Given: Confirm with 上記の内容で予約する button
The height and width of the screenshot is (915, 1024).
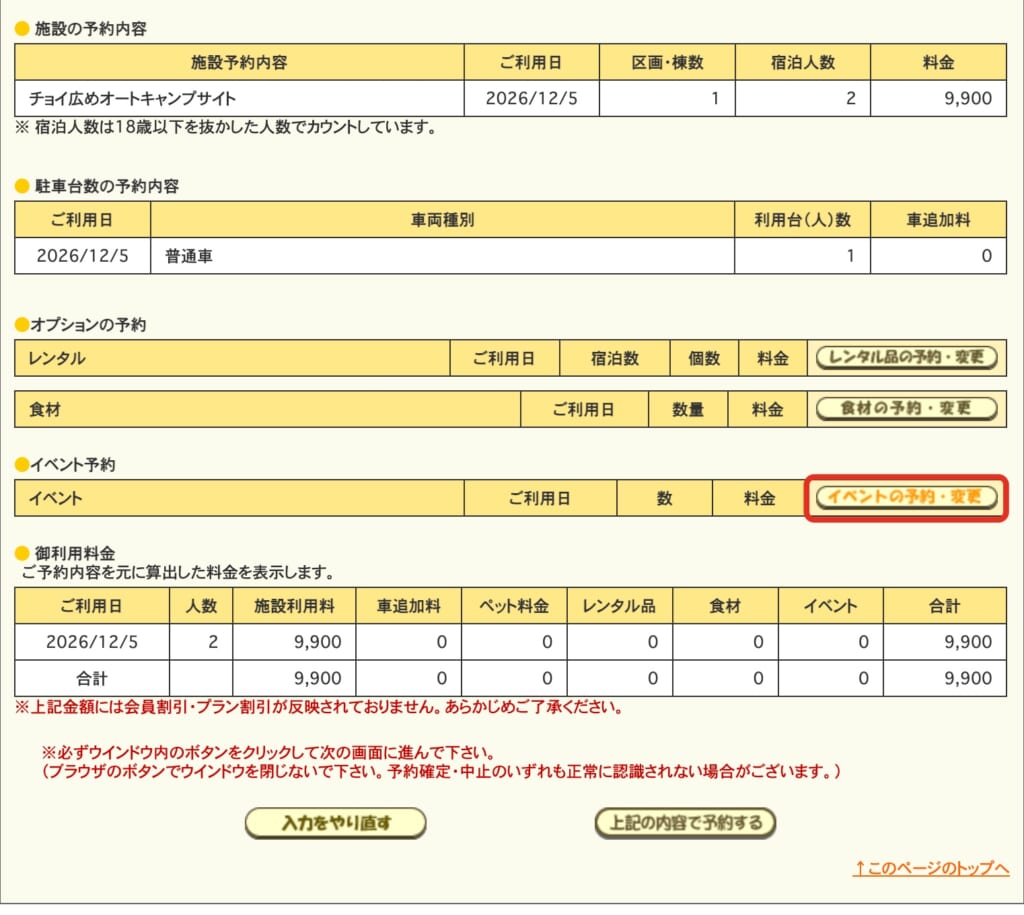Looking at the screenshot, I should tap(685, 823).
